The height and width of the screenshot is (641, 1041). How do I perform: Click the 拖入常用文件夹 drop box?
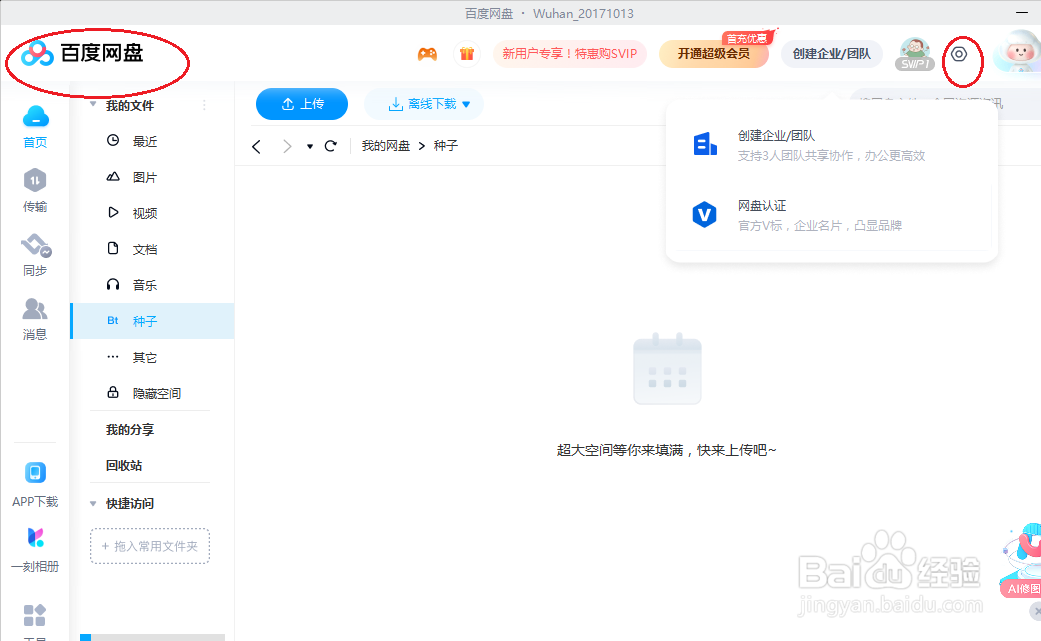coord(150,546)
